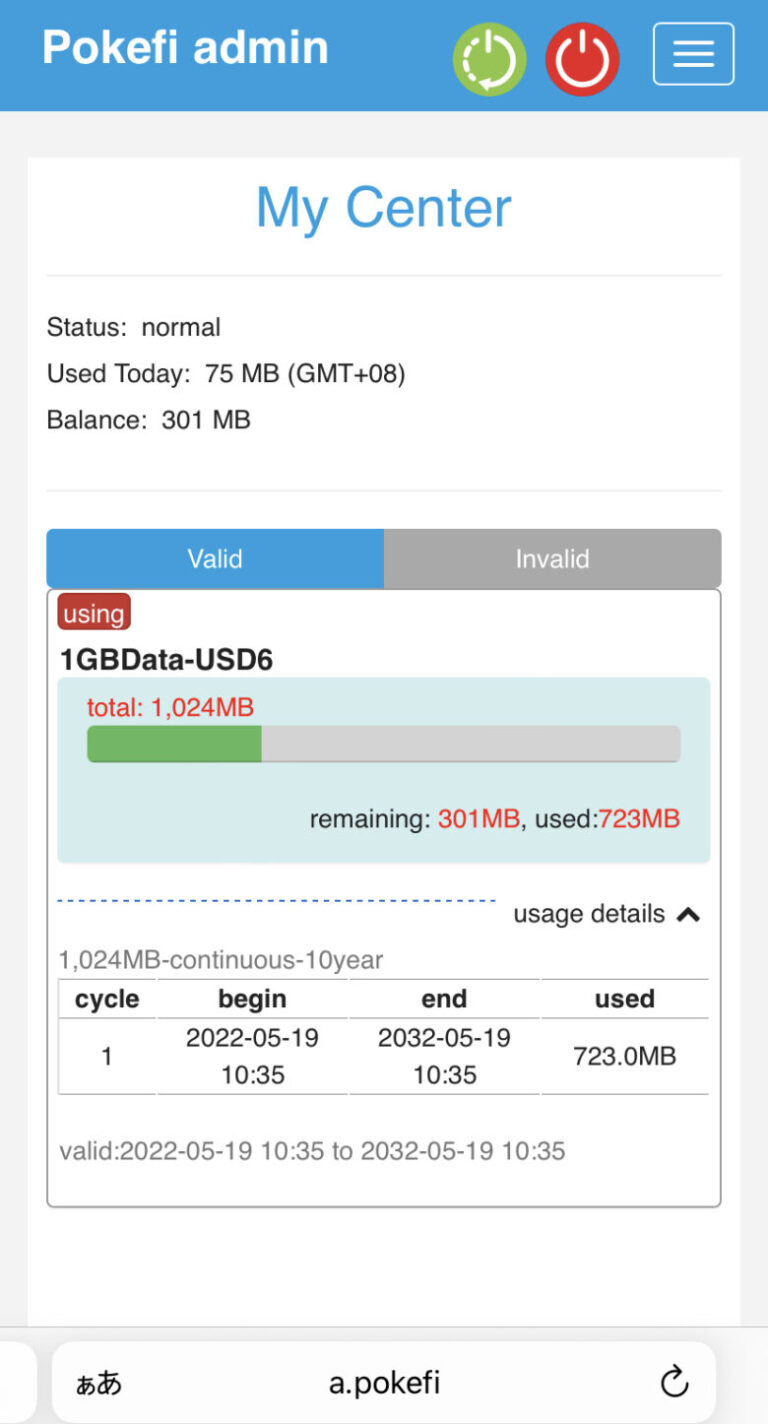The height and width of the screenshot is (1424, 768).
Task: Click the cycle column header
Action: 107,999
